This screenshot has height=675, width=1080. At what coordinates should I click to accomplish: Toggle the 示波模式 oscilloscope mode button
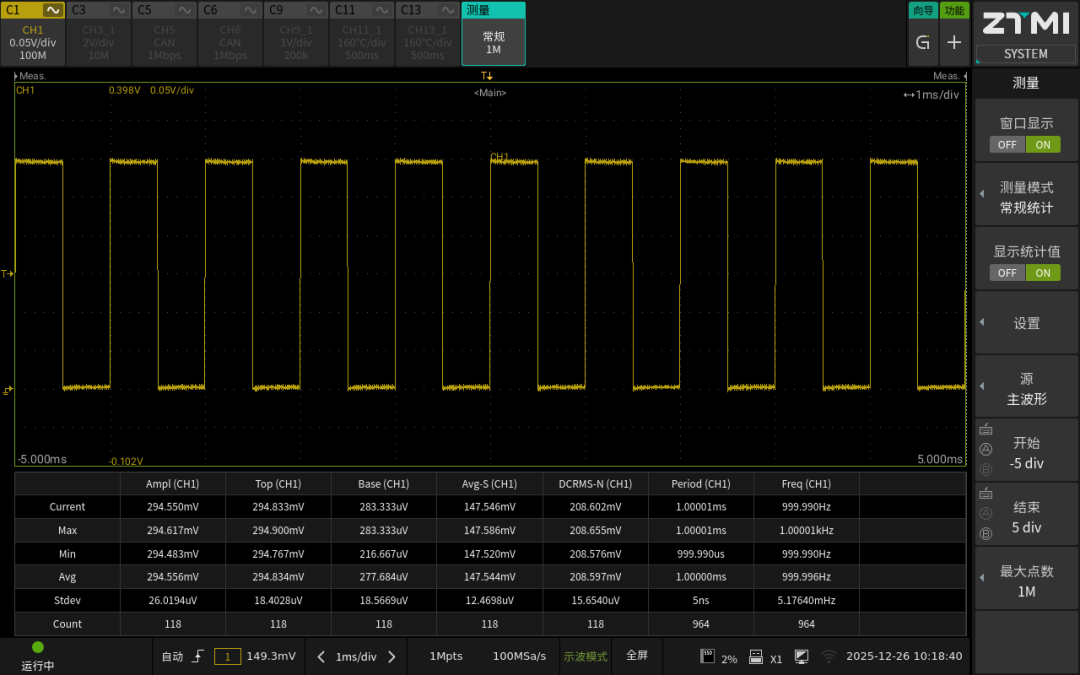pos(585,656)
